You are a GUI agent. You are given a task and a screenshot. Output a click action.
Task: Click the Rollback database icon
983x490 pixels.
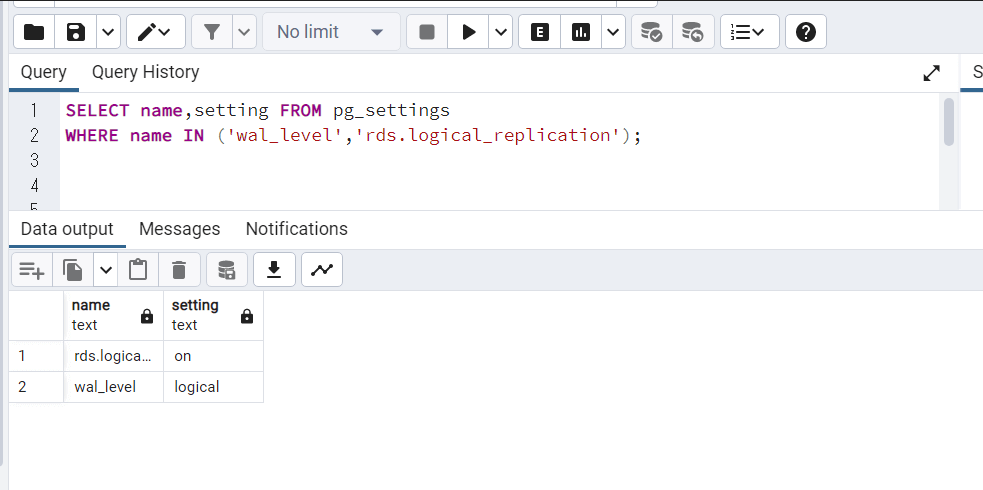[x=692, y=32]
